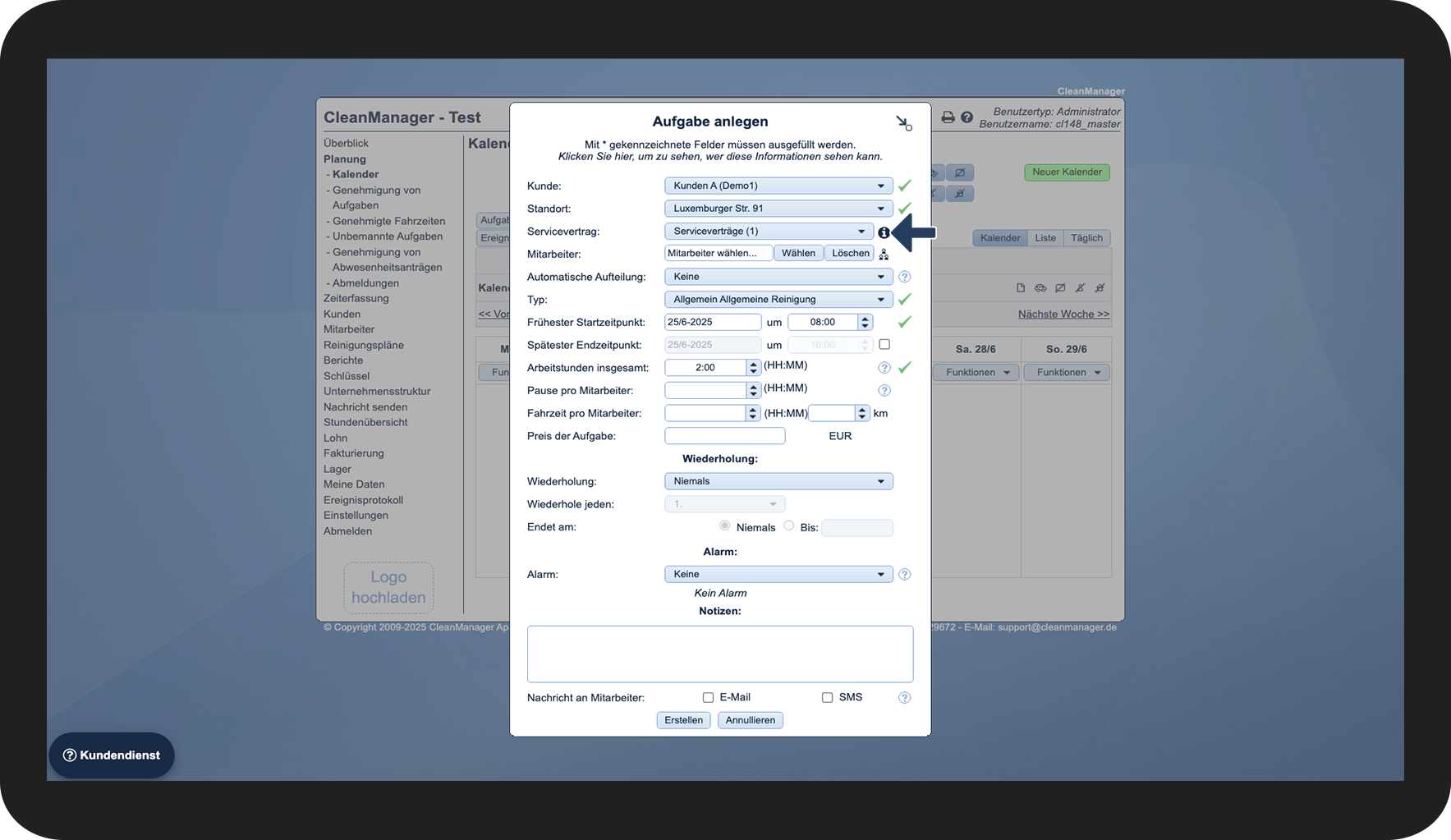This screenshot has height=840, width=1451.
Task: Click the time stepper arrows for Frühester Startzeitpunkt
Action: 865,322
